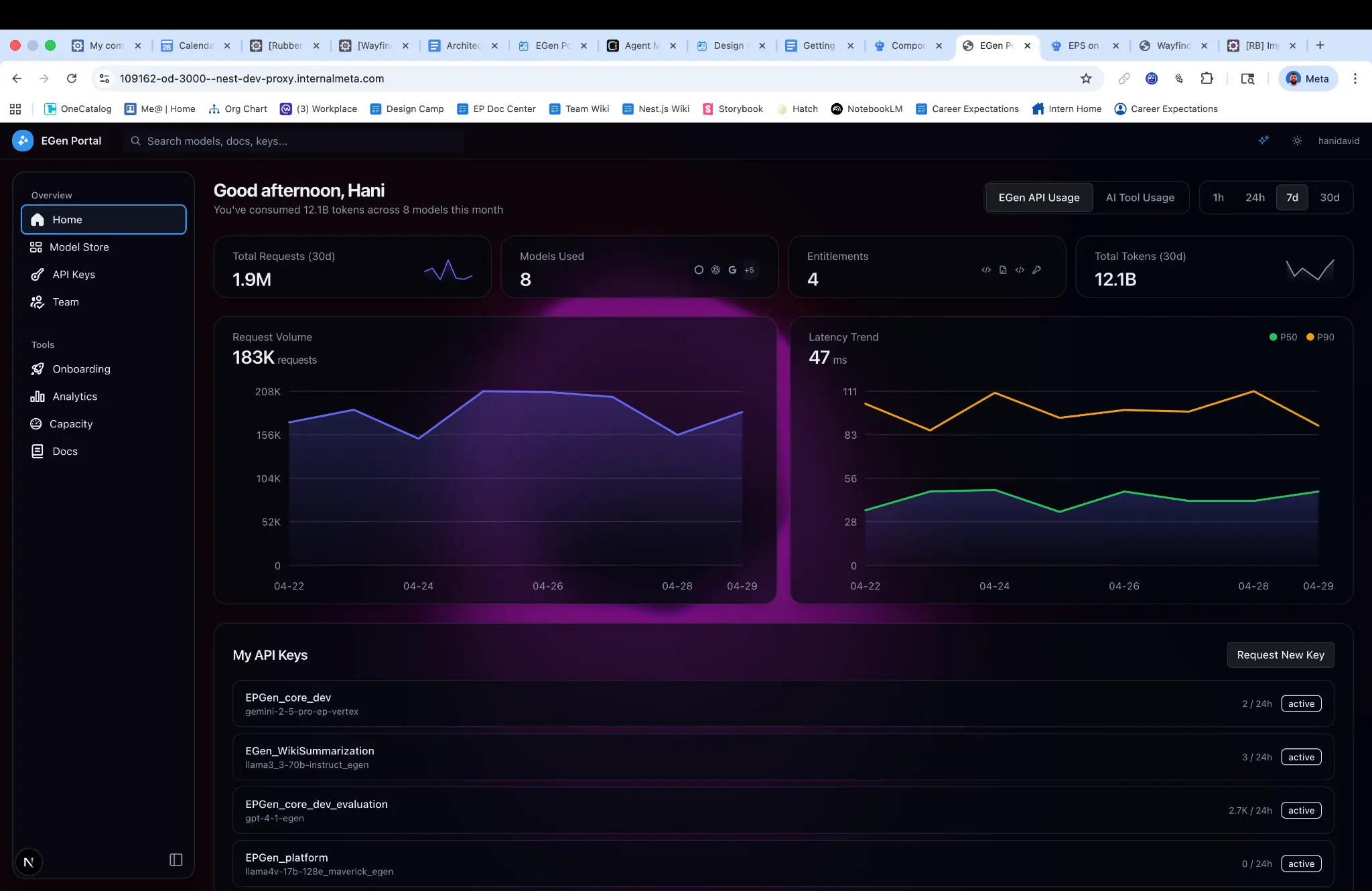
Task: Select the EGen API Usage tab
Action: tap(1039, 198)
